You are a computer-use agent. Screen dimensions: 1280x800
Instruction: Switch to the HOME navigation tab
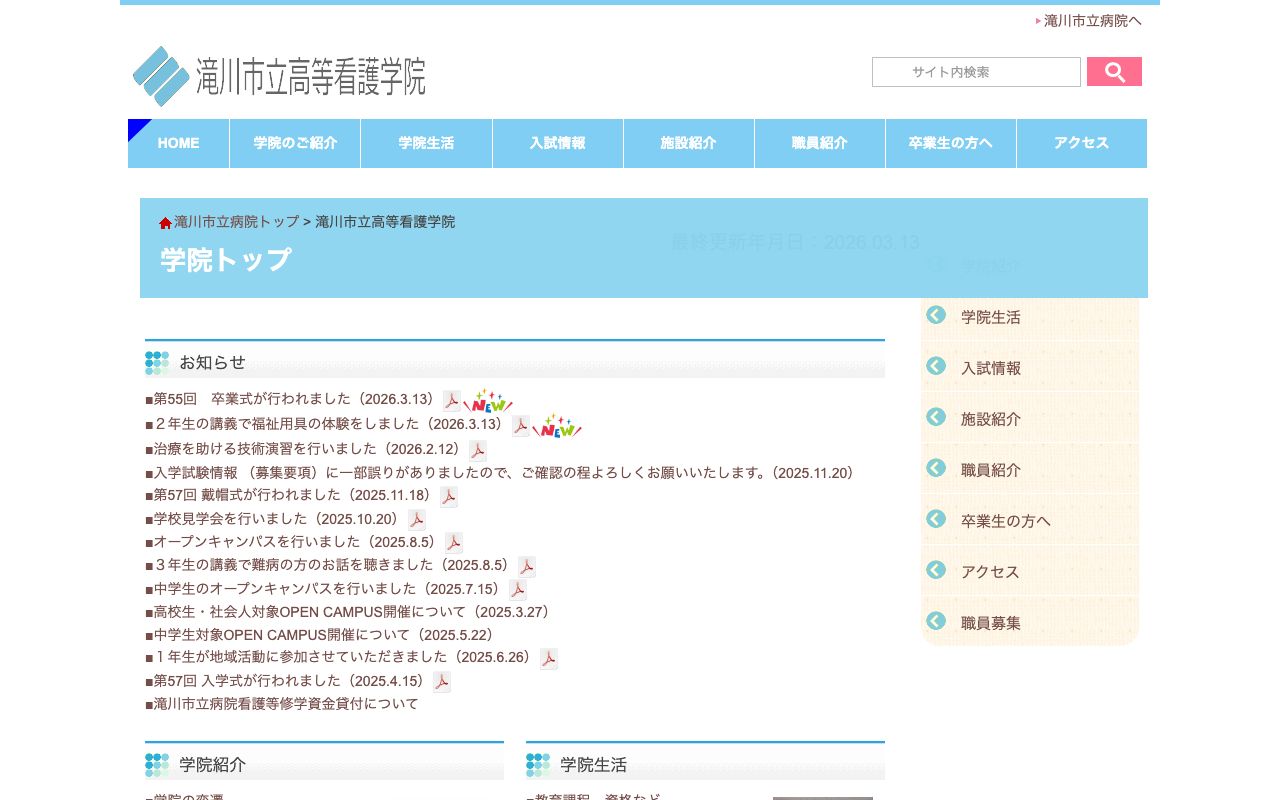click(178, 143)
